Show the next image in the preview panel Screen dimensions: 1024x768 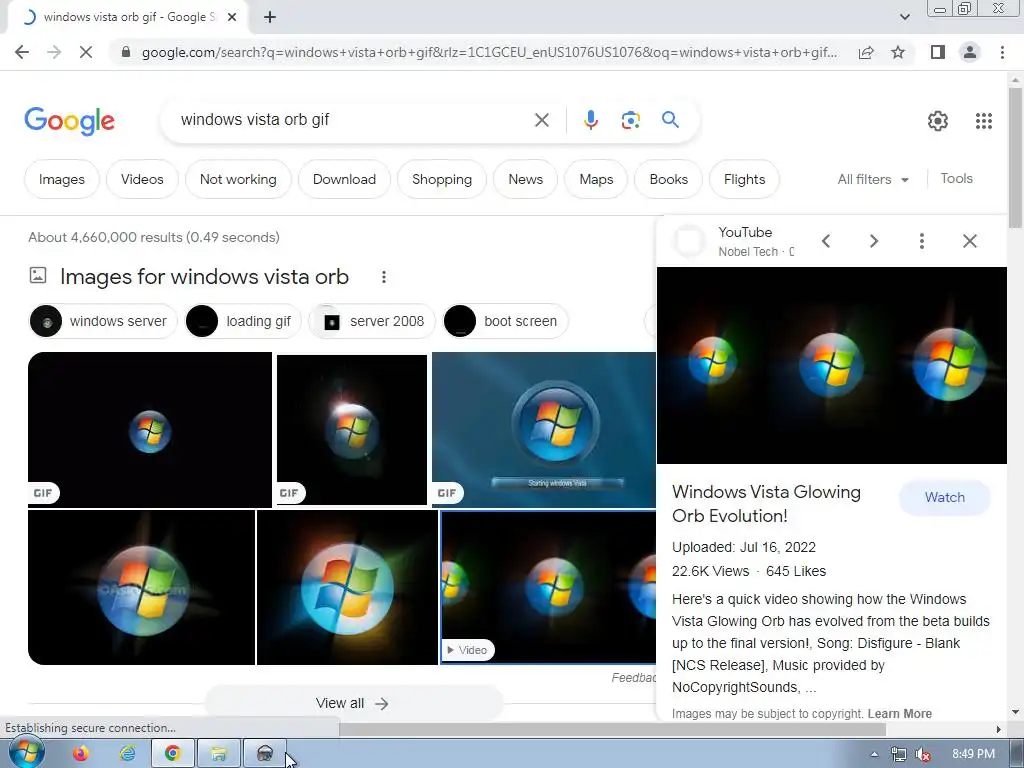click(874, 241)
